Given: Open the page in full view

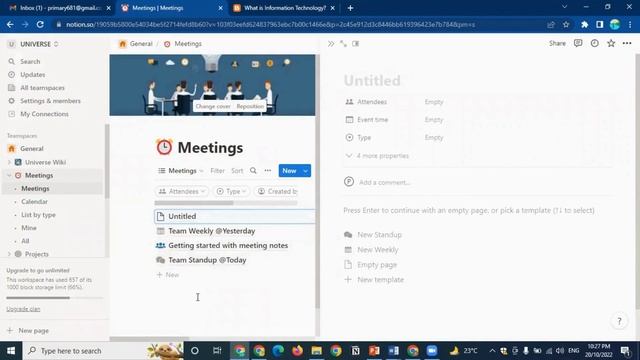Looking at the screenshot, I should coord(343,44).
